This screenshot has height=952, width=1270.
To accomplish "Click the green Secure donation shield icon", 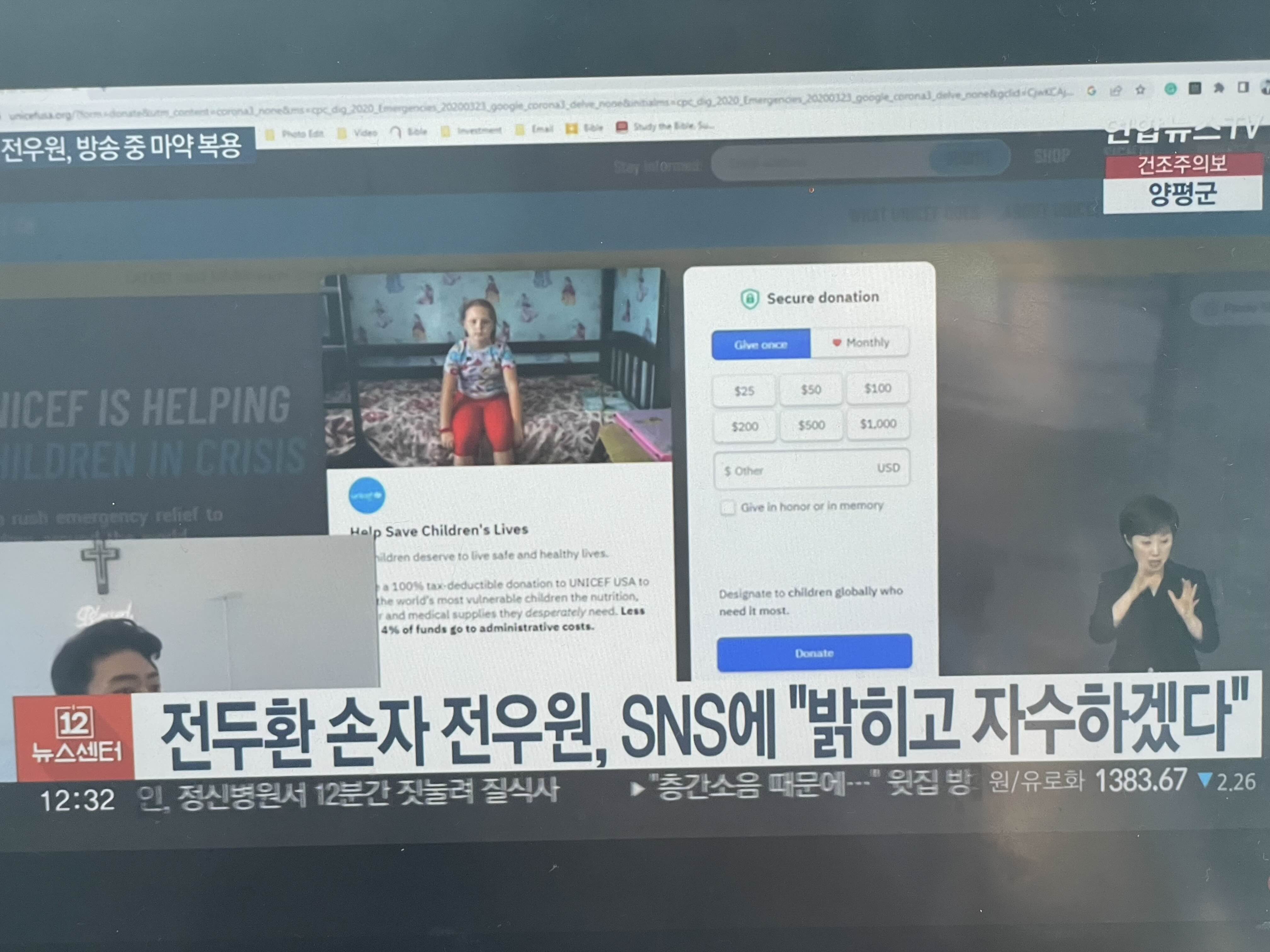I will (749, 298).
